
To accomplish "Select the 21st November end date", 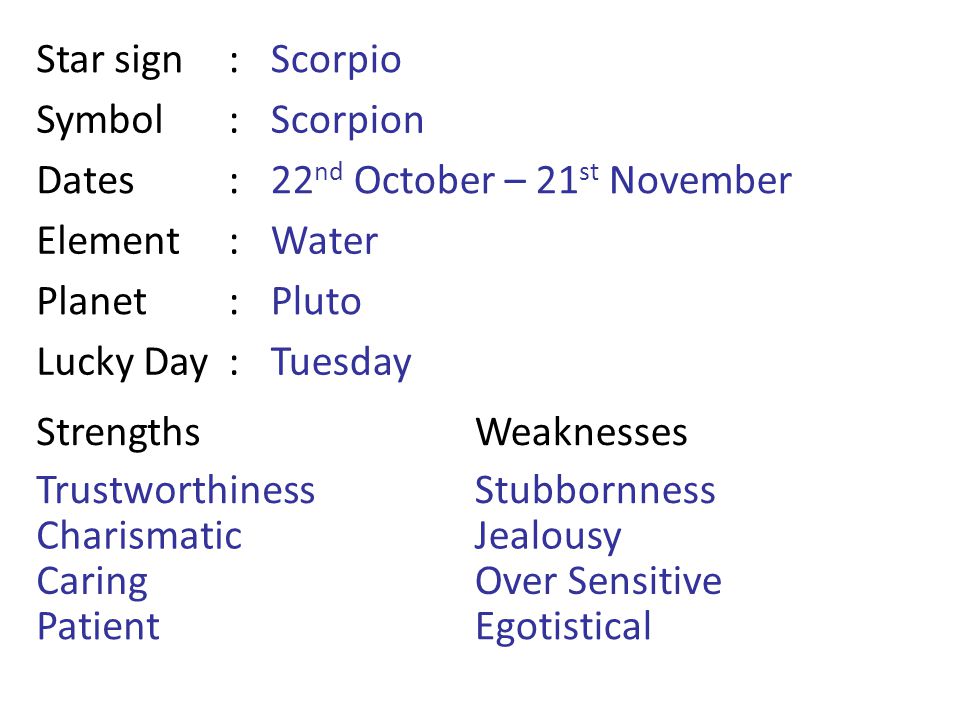I will coord(664,179).
